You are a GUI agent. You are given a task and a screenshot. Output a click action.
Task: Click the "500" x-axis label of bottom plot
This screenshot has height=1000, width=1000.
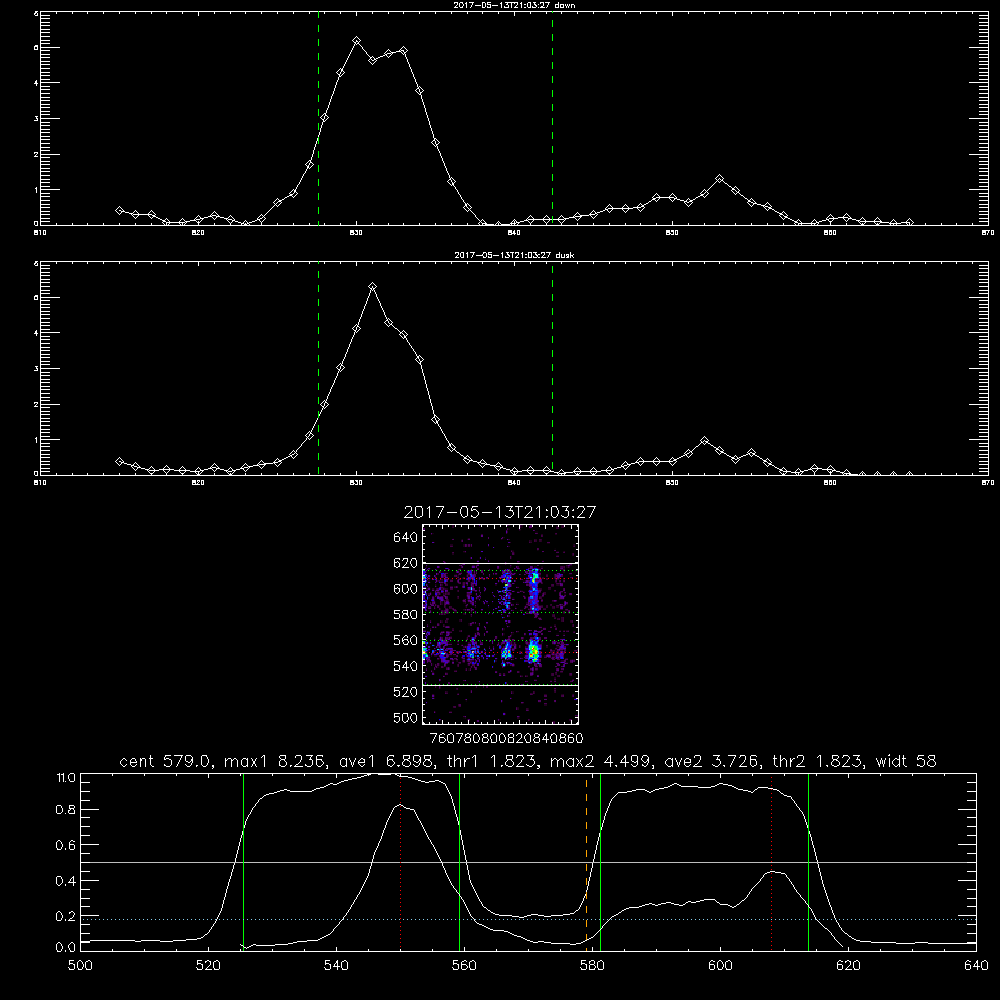(x=80, y=966)
